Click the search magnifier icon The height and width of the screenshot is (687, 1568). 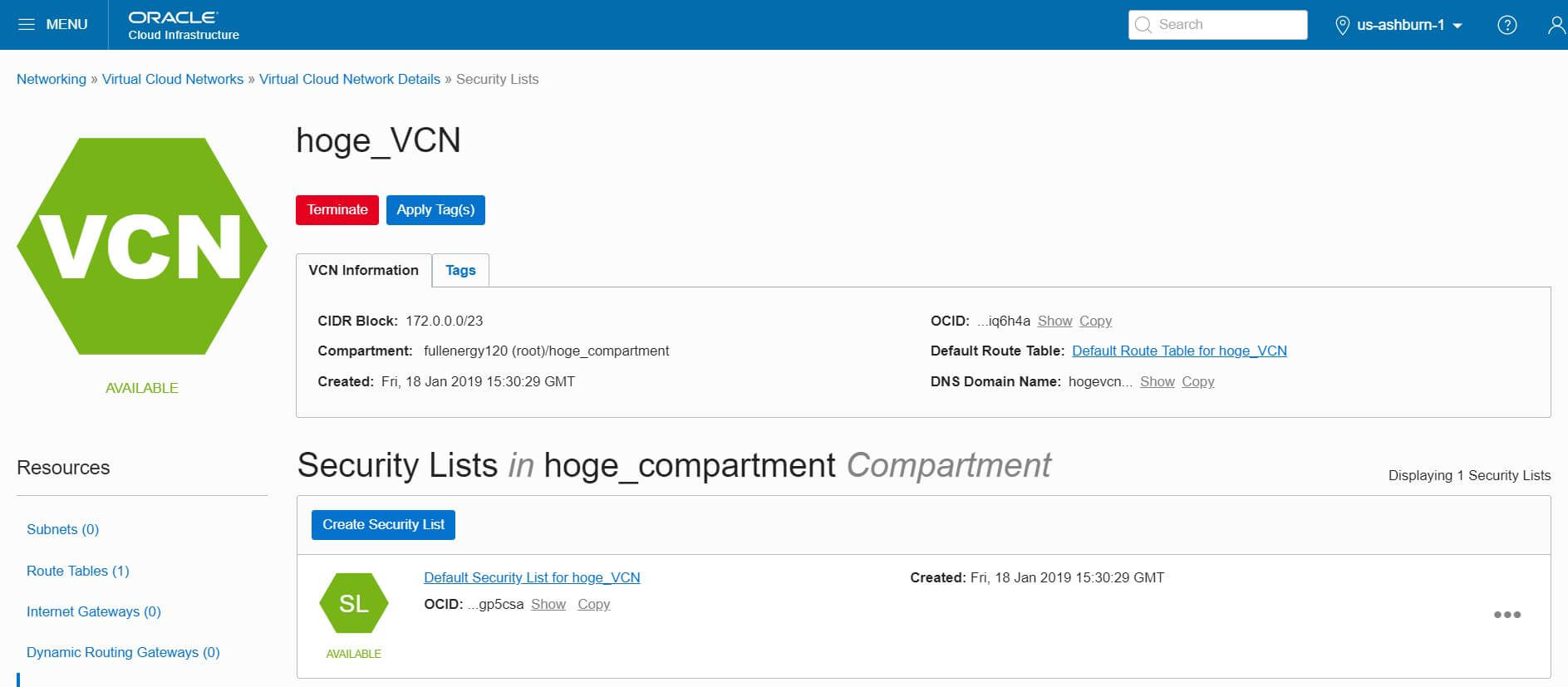click(x=1143, y=25)
